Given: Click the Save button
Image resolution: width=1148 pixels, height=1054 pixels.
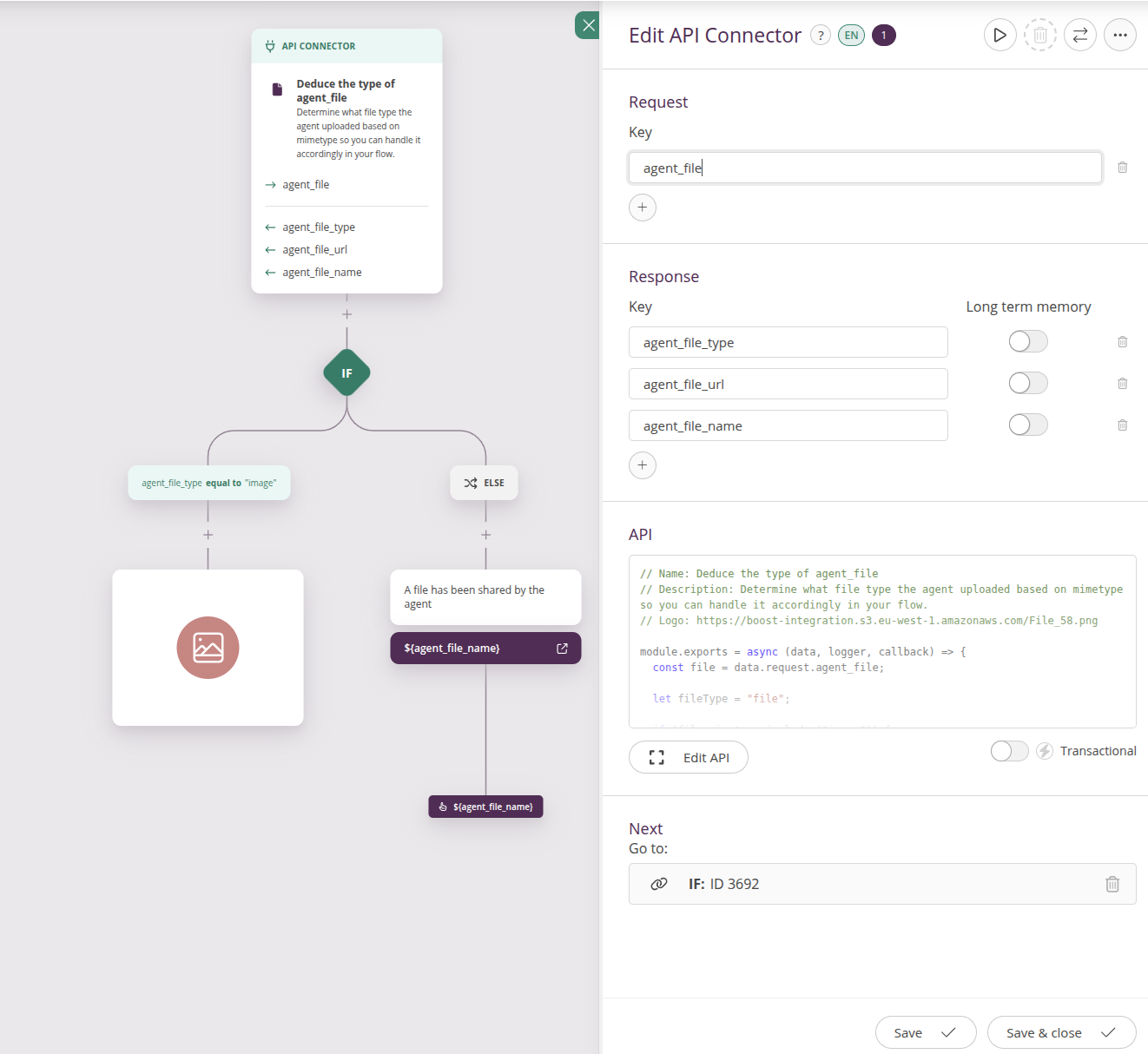Looking at the screenshot, I should 925,1032.
